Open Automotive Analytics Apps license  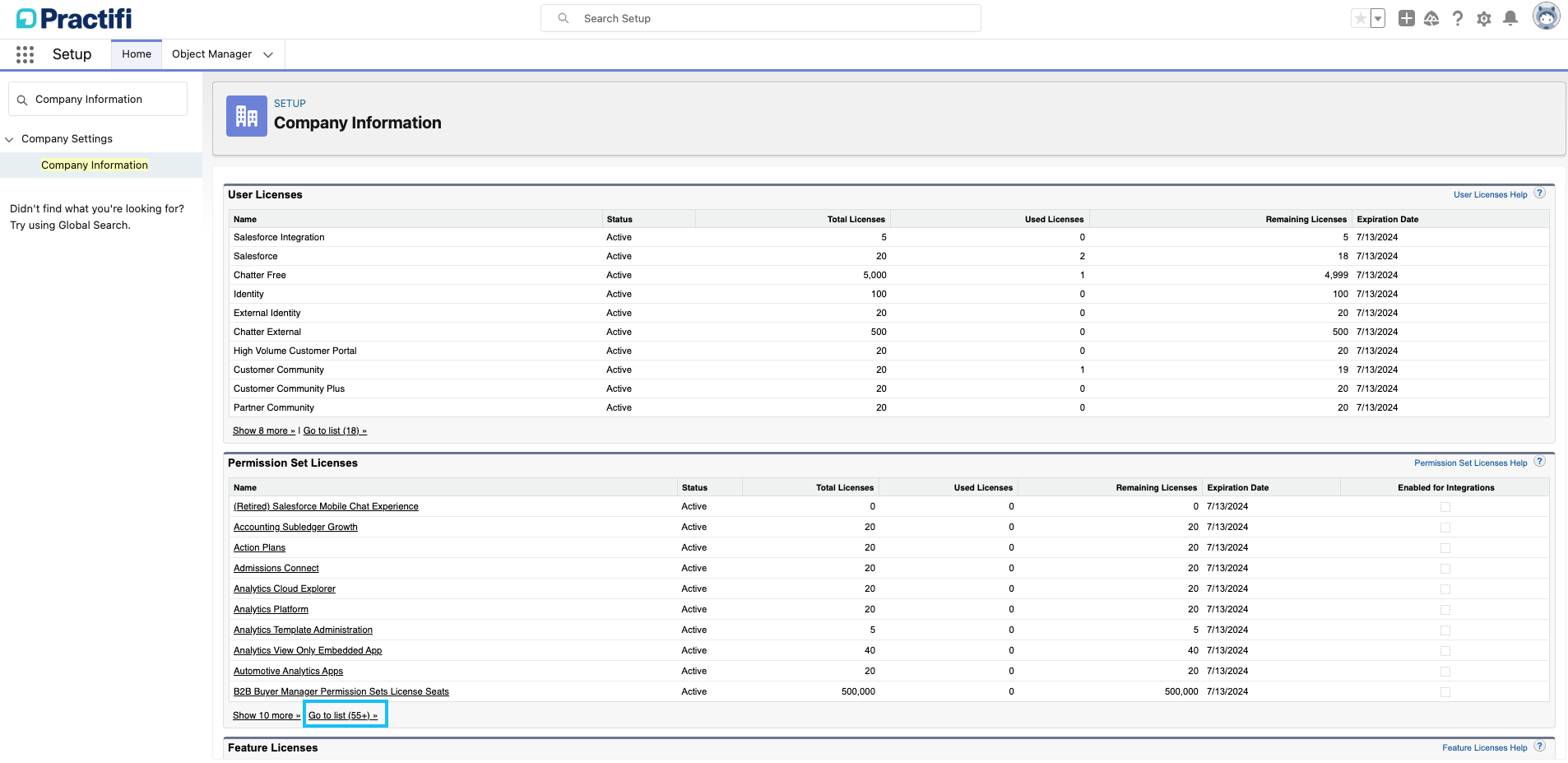(x=288, y=671)
